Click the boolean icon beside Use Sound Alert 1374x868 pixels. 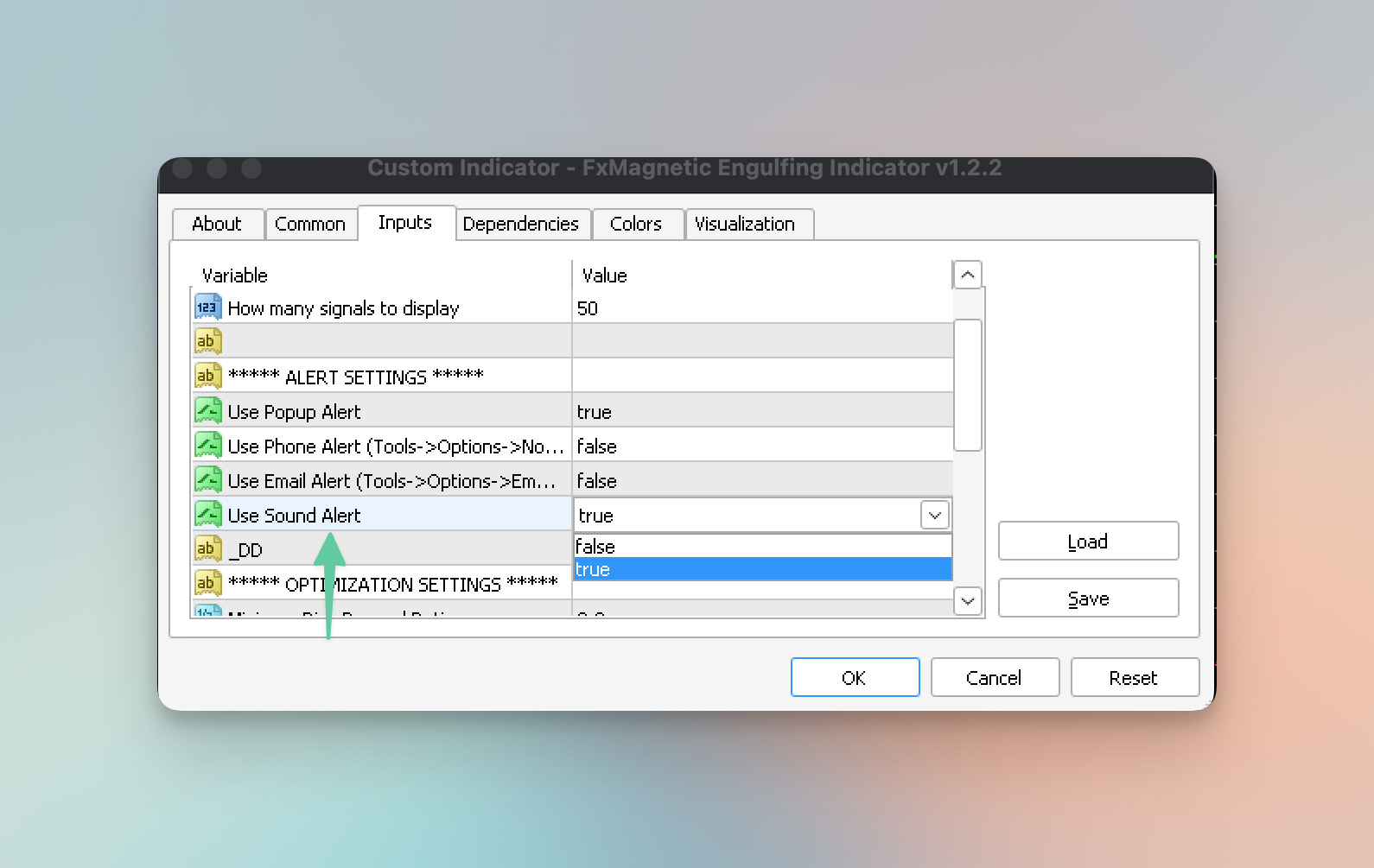[208, 514]
